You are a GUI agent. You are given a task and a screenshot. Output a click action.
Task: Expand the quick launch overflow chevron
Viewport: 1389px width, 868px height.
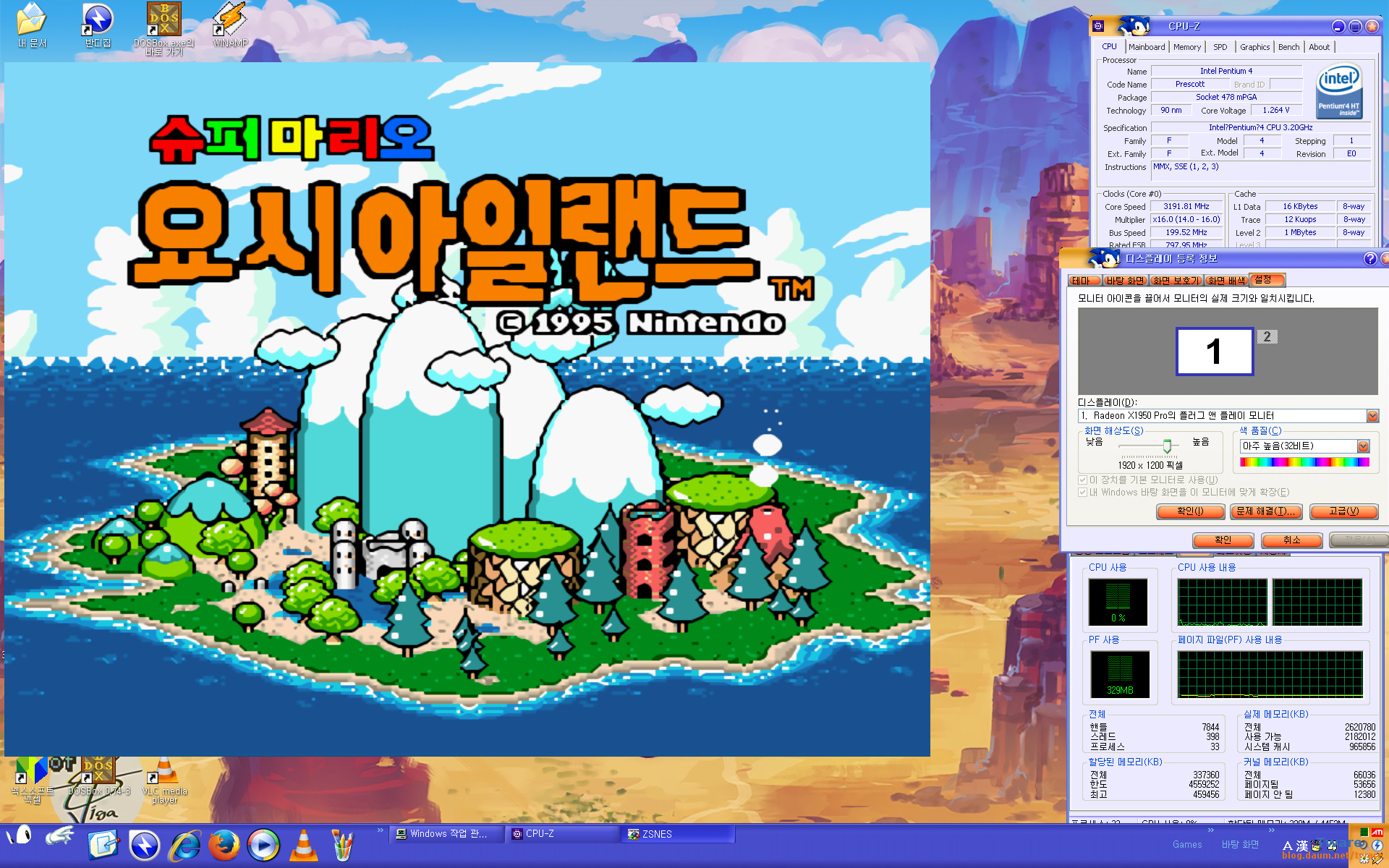[x=381, y=830]
